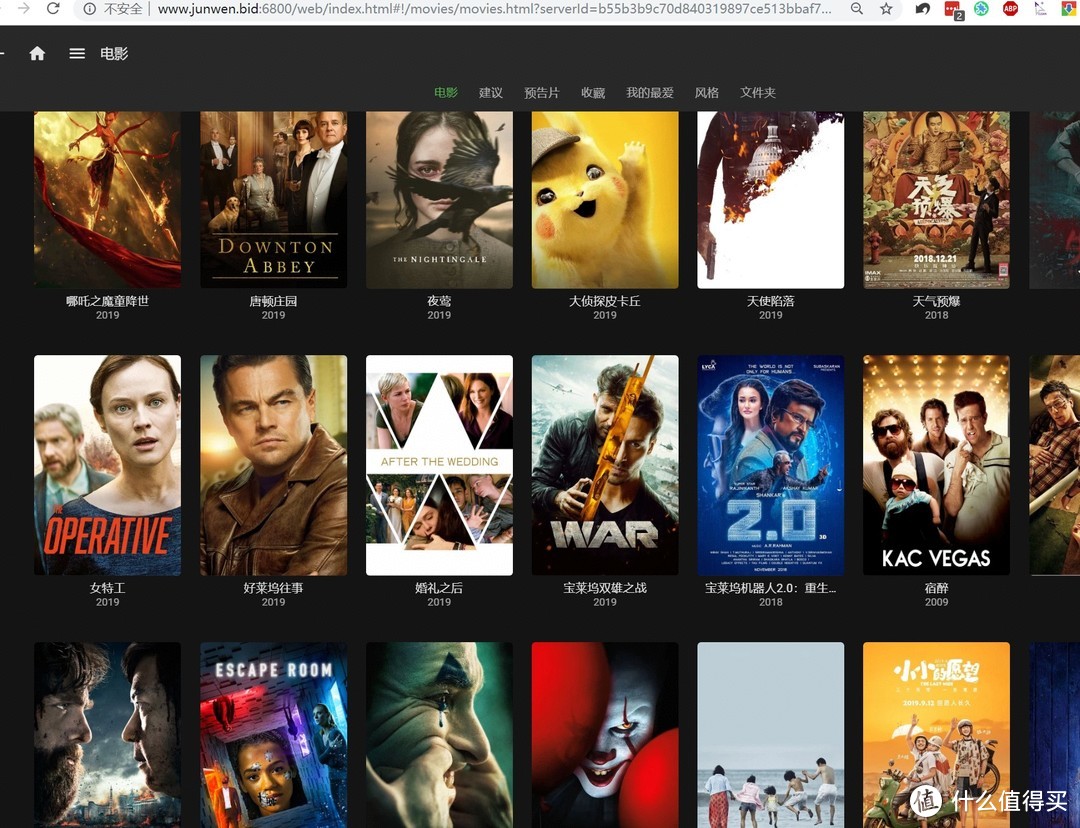Open the Pikachu detective poster
The image size is (1080, 828).
pyautogui.click(x=605, y=200)
